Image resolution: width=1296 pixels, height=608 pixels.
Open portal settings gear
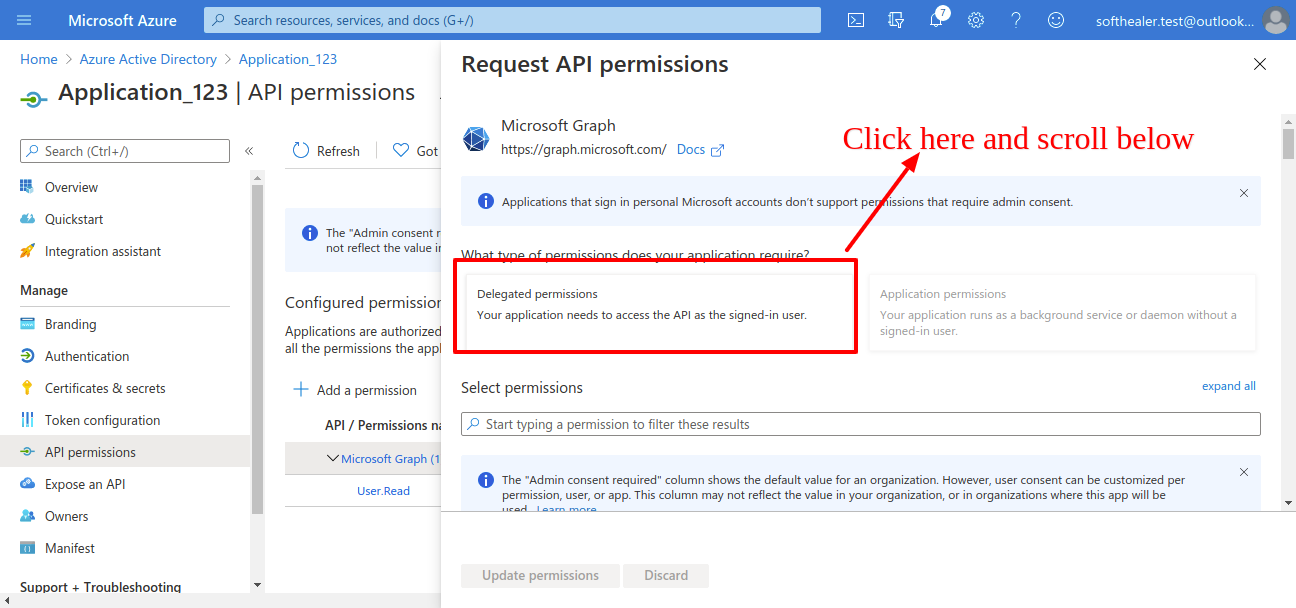[976, 20]
